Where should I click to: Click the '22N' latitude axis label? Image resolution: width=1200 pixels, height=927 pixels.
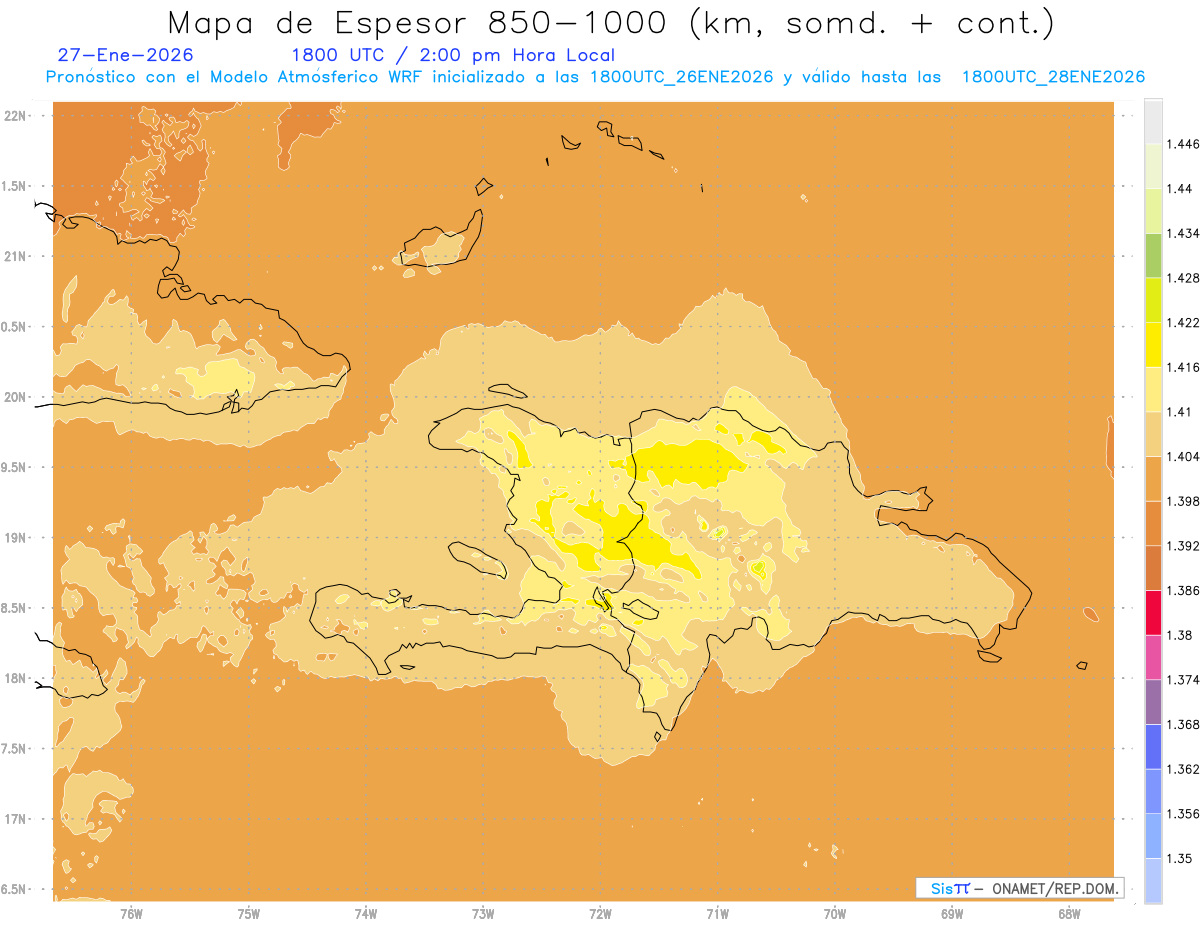click(x=16, y=116)
